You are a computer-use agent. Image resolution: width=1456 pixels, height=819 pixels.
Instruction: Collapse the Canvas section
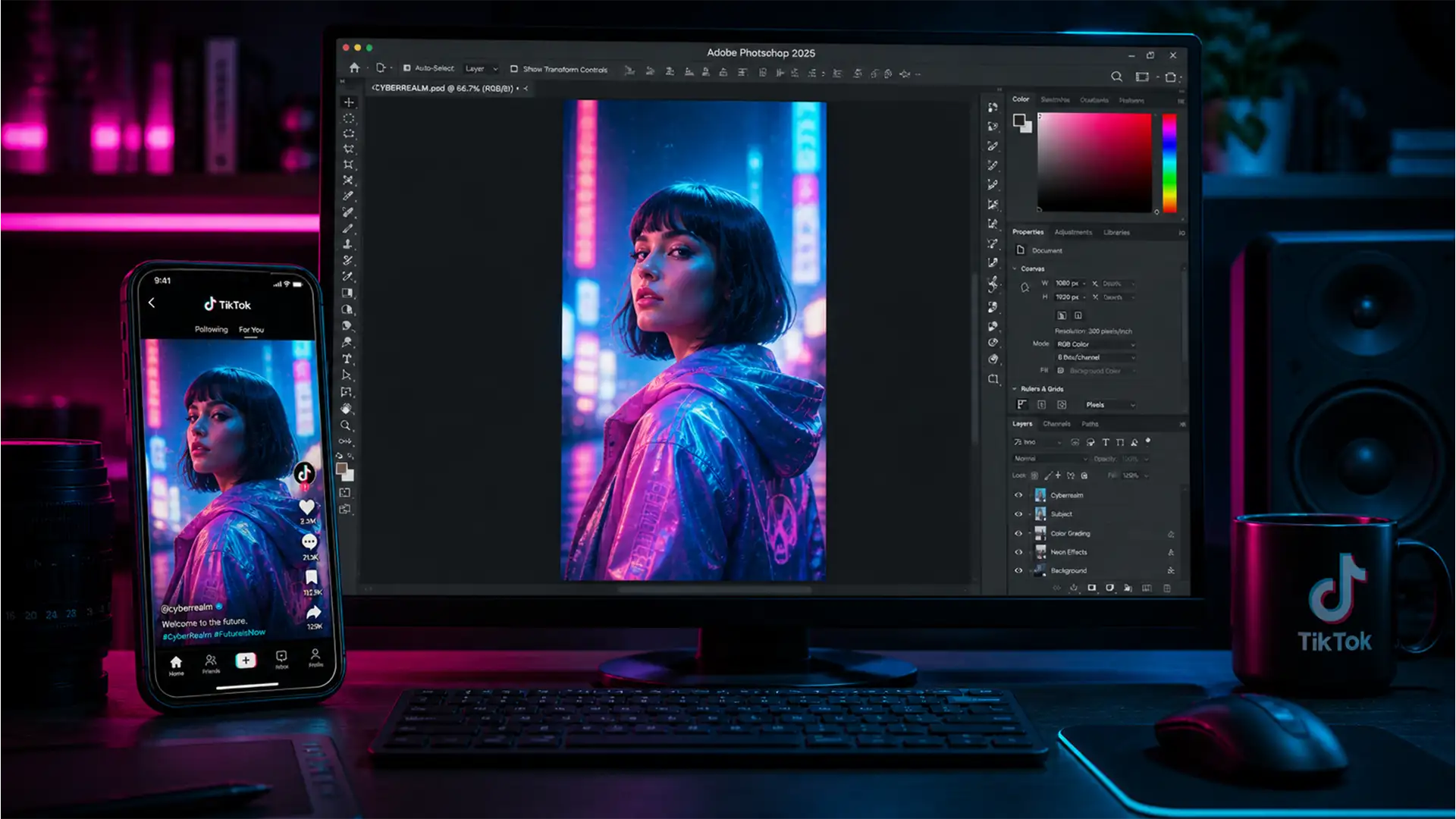click(x=1015, y=268)
